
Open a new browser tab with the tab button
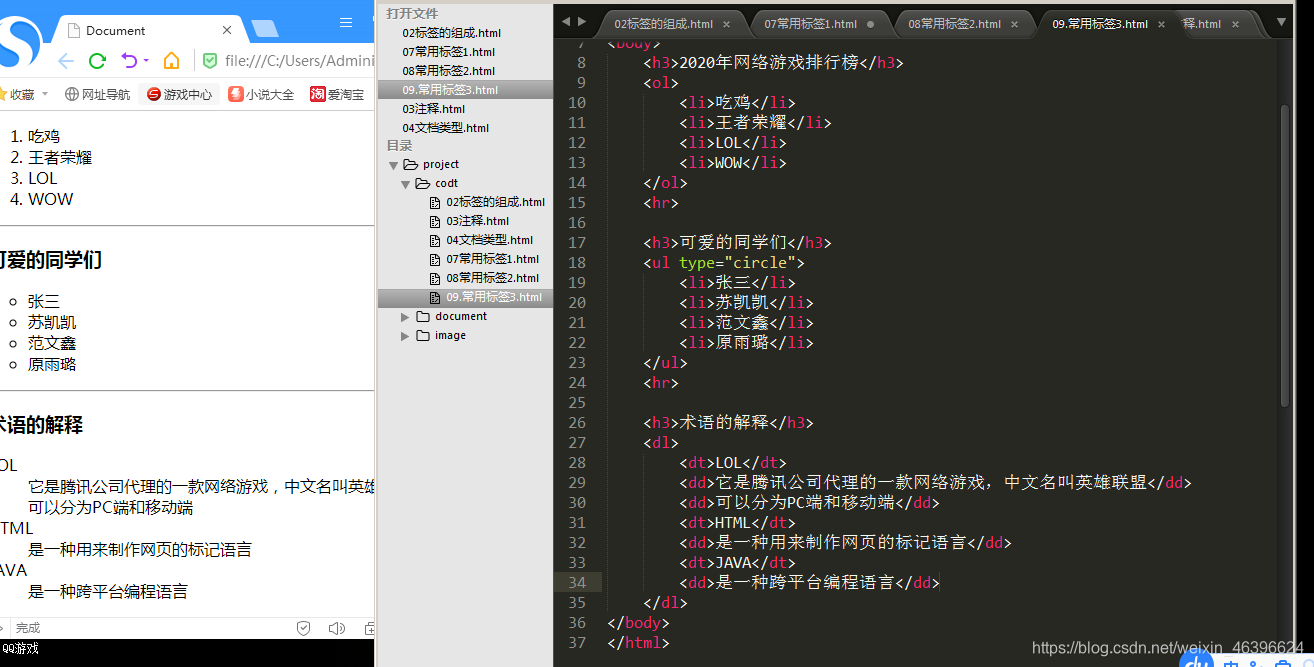[265, 29]
